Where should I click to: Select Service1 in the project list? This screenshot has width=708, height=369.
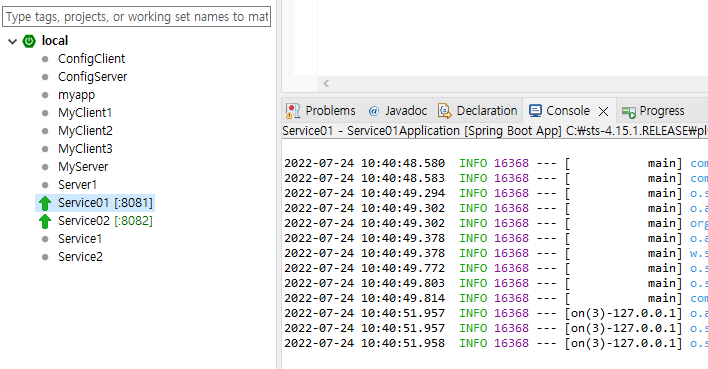pyautogui.click(x=79, y=239)
